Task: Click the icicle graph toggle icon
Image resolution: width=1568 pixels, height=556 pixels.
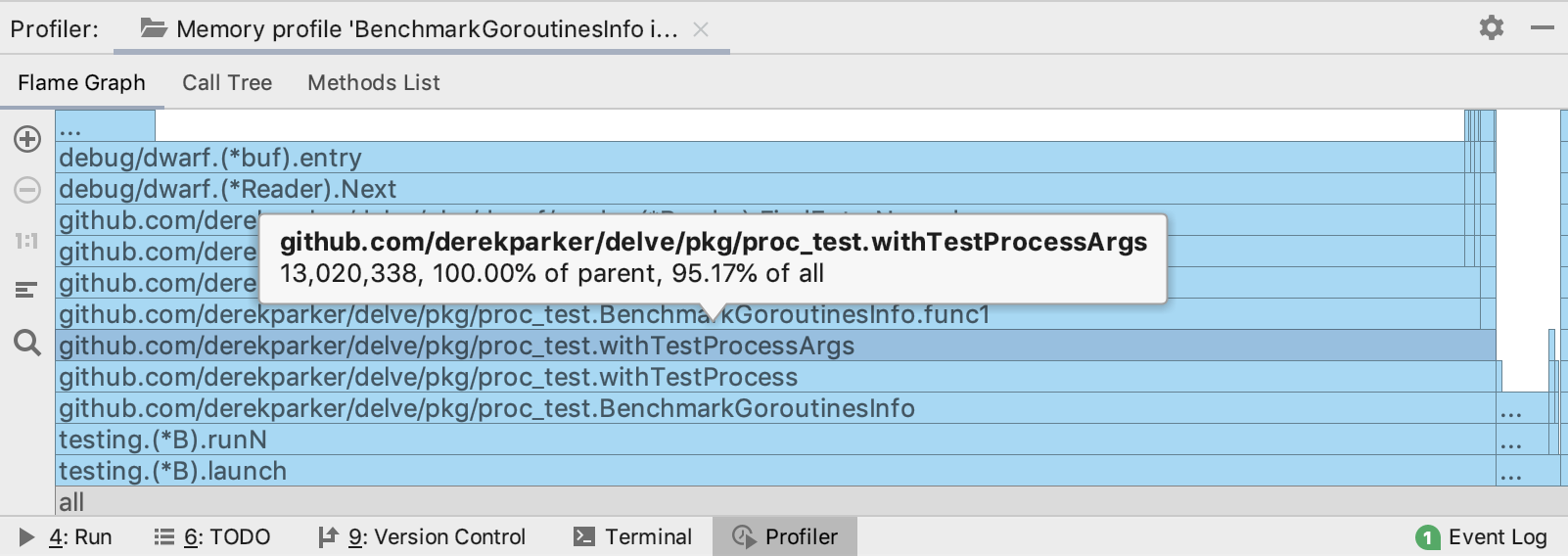Action: click(26, 290)
